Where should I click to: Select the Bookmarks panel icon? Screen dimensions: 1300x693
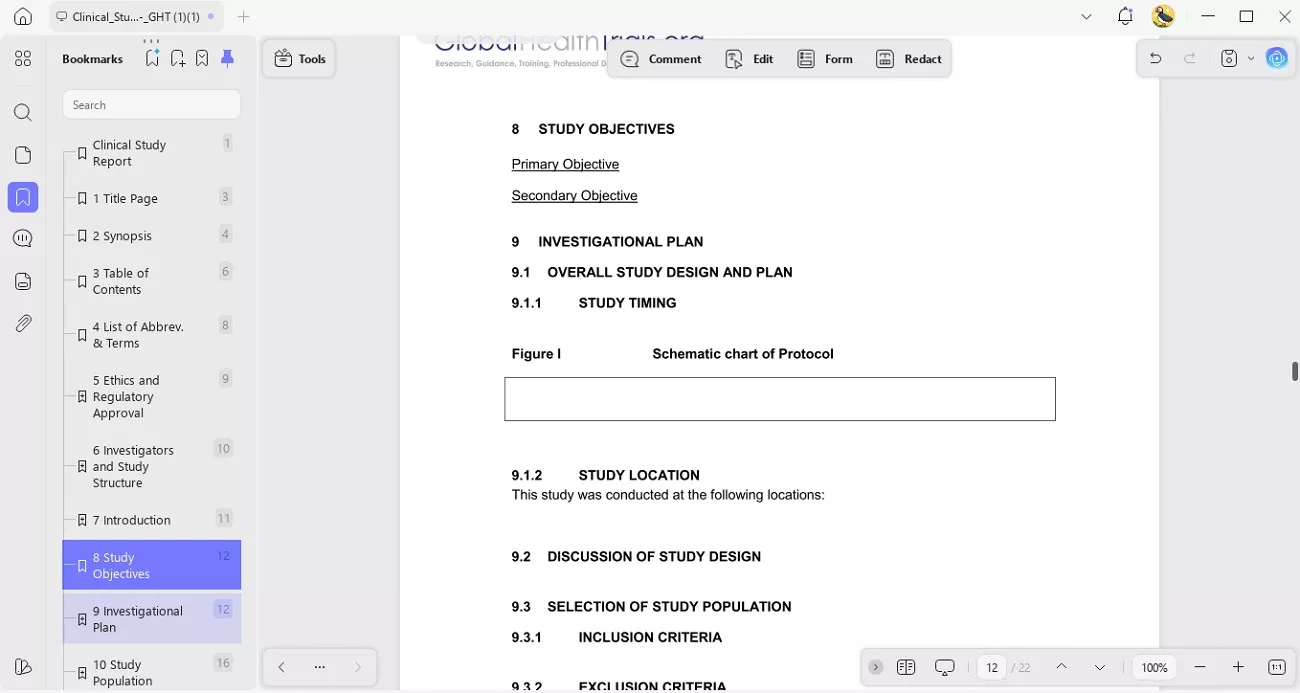pyautogui.click(x=23, y=197)
